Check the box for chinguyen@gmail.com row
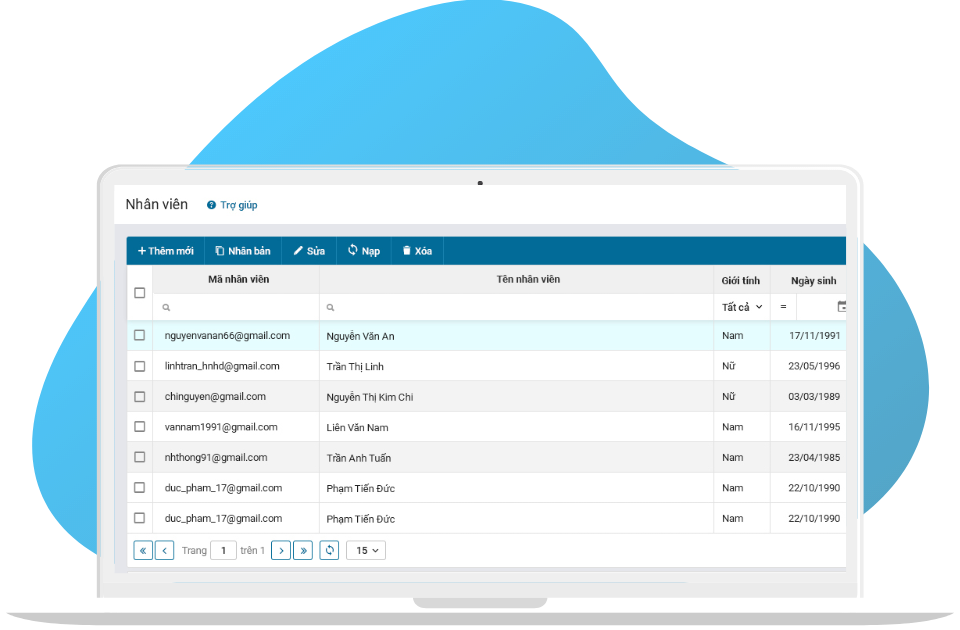 tap(140, 397)
